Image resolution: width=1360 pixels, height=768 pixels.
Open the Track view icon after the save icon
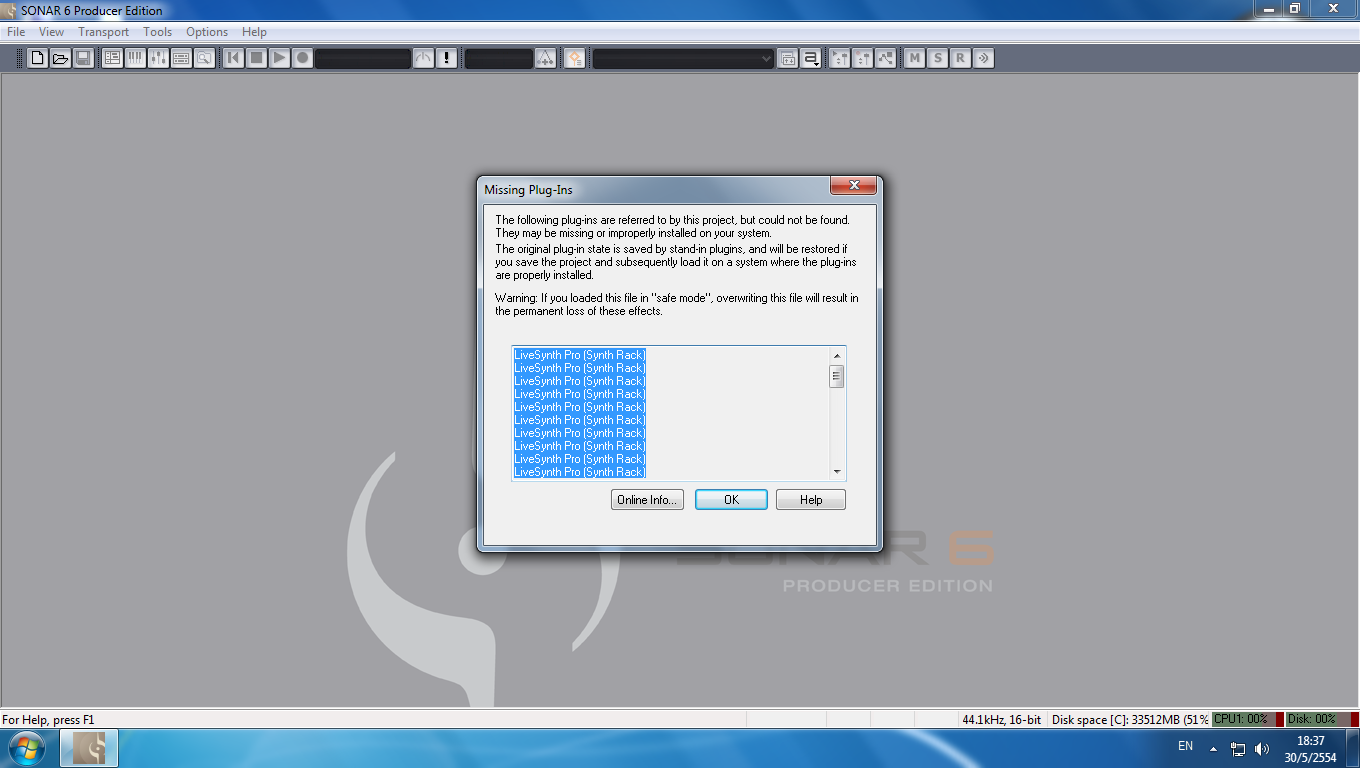(x=112, y=58)
